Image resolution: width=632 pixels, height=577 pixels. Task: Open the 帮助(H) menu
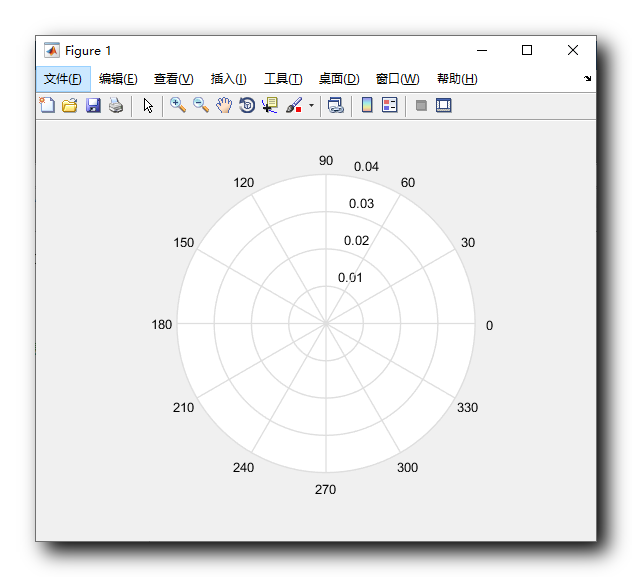[457, 79]
